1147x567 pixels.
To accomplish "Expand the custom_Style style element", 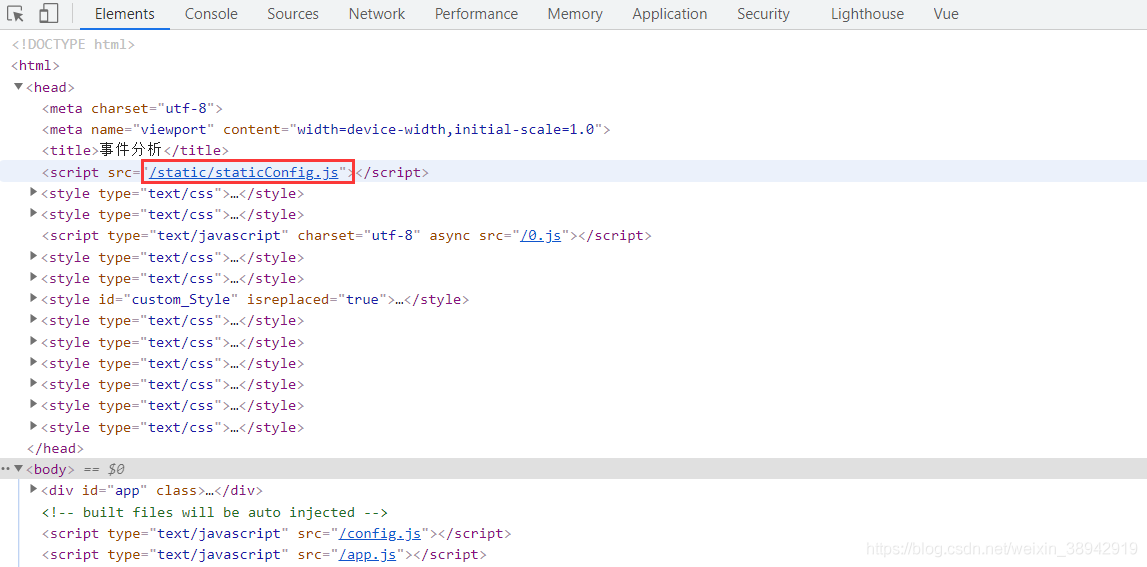I will (34, 298).
